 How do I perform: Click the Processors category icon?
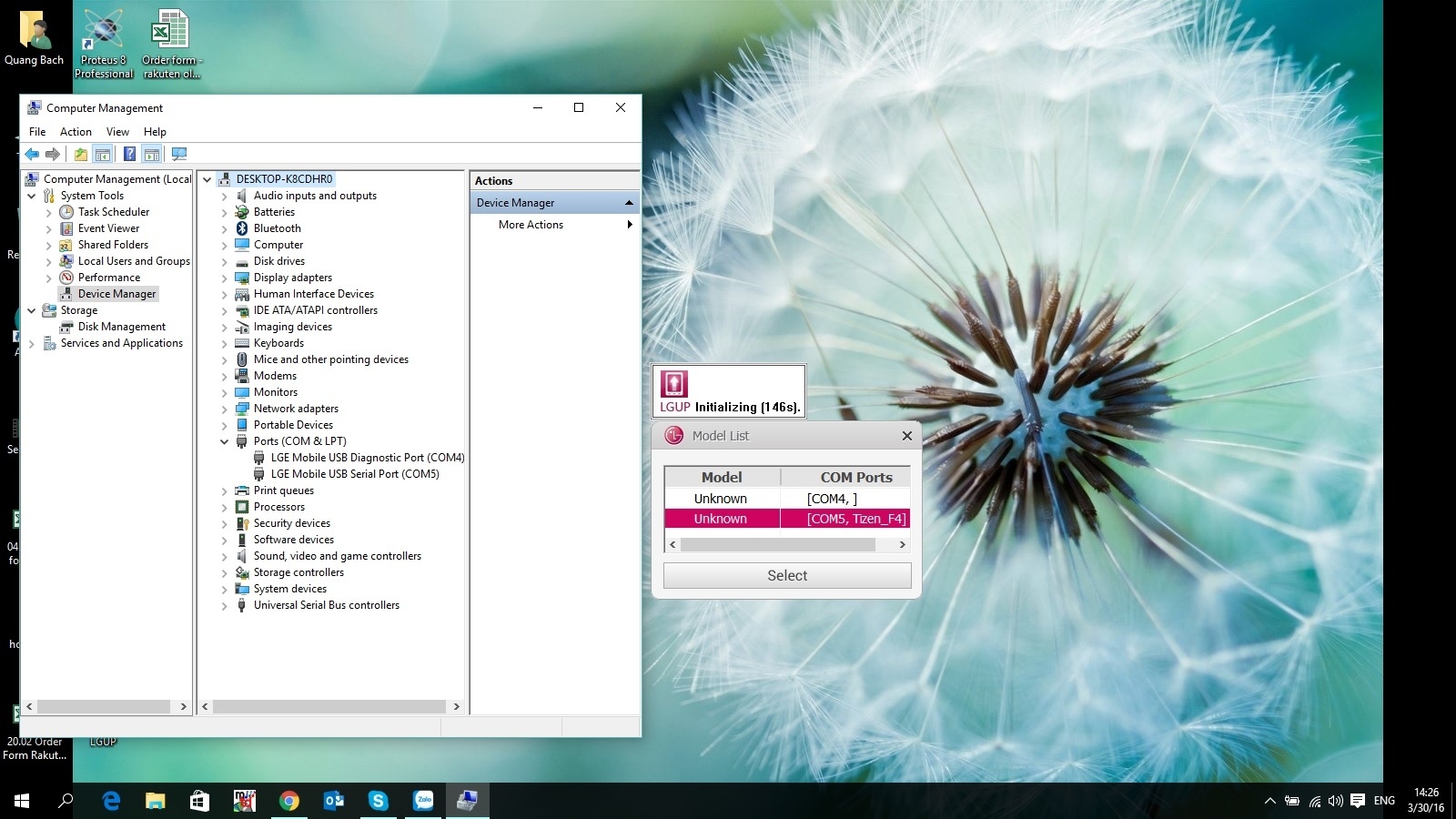click(x=242, y=507)
